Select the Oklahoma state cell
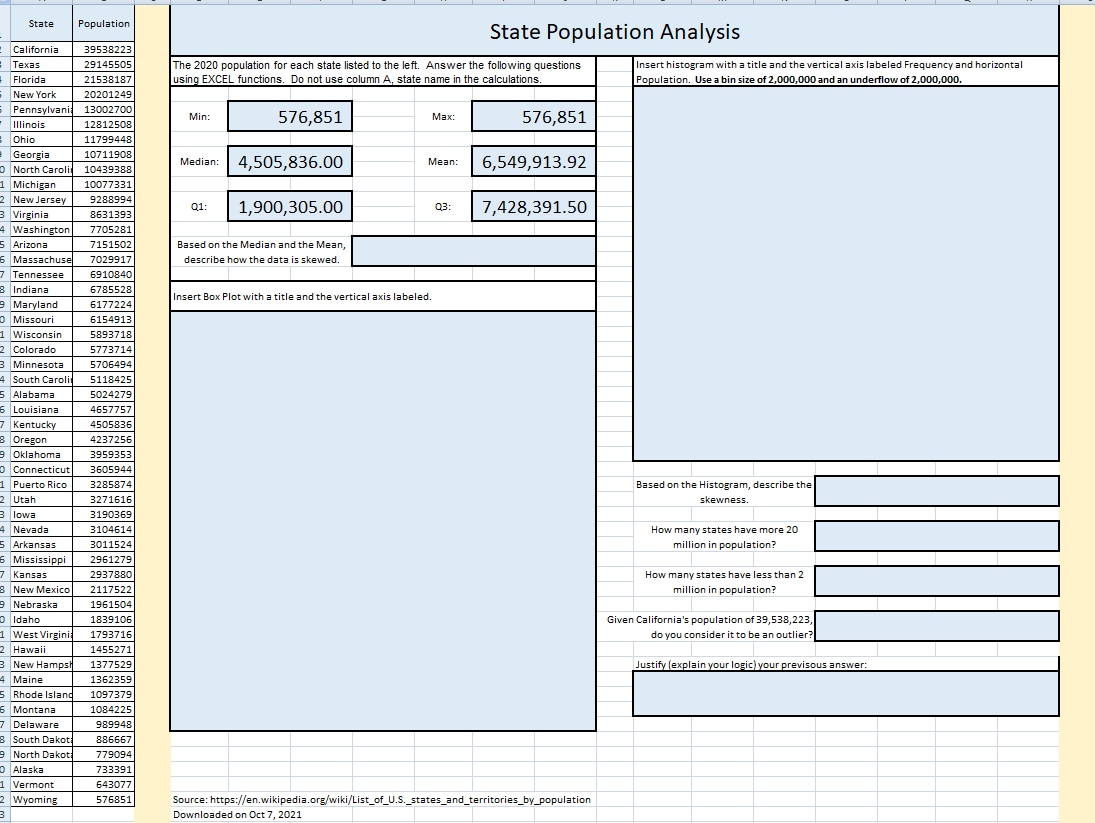1095x823 pixels. (x=41, y=454)
